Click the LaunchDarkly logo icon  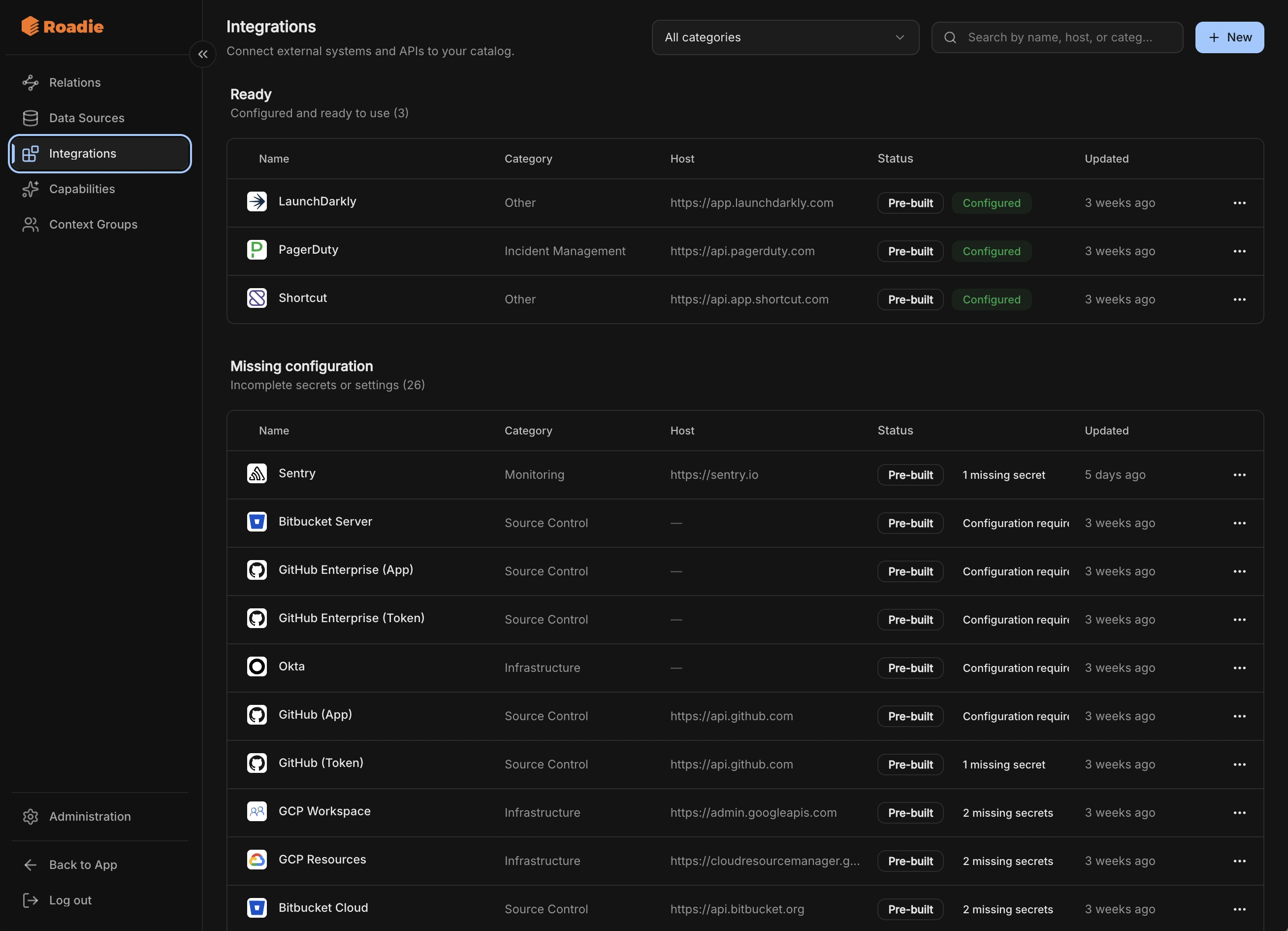tap(257, 201)
